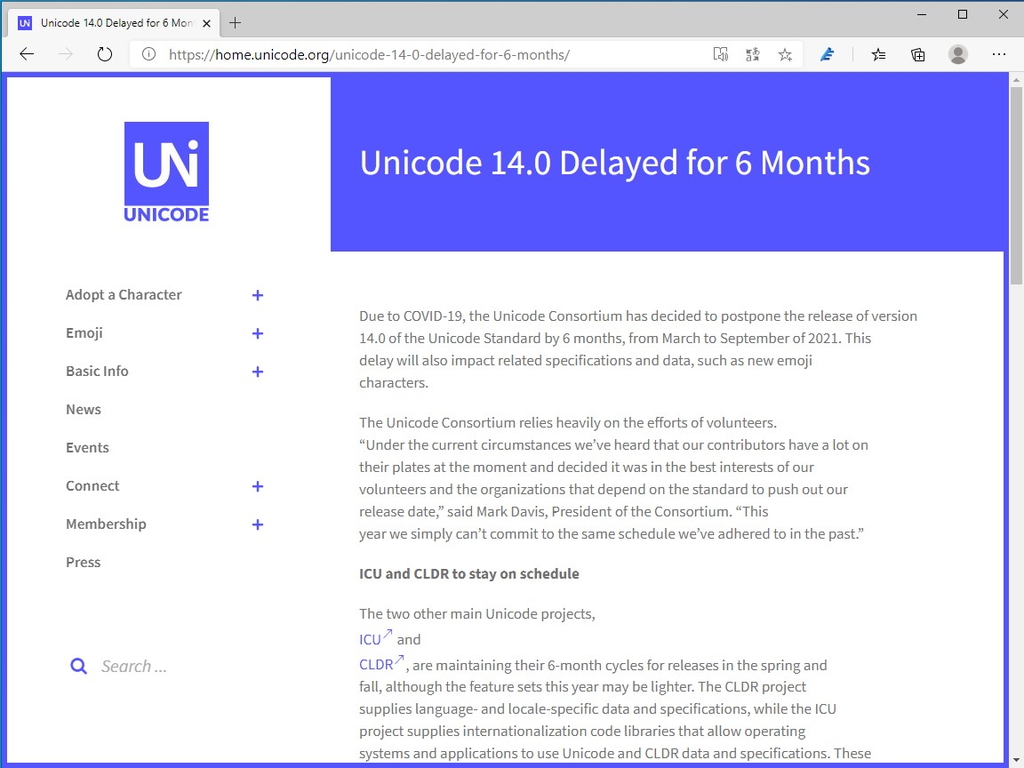
Task: Expand the Basic Info submenu
Action: click(x=257, y=371)
